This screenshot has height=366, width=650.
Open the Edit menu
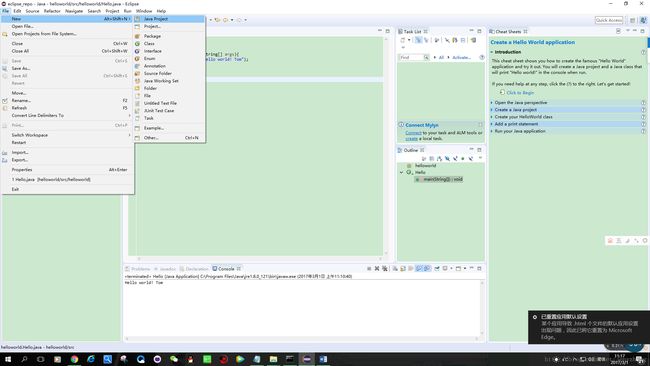pos(17,11)
